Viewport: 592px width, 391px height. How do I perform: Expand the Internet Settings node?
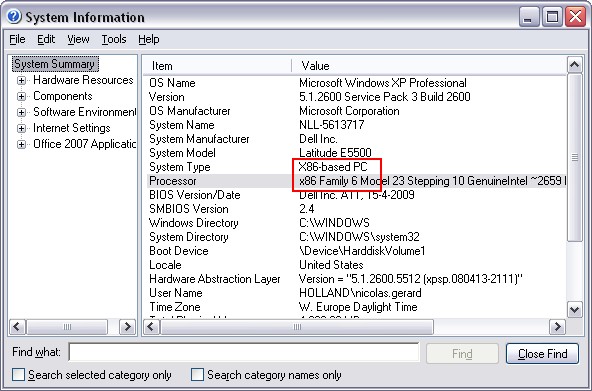click(x=22, y=128)
